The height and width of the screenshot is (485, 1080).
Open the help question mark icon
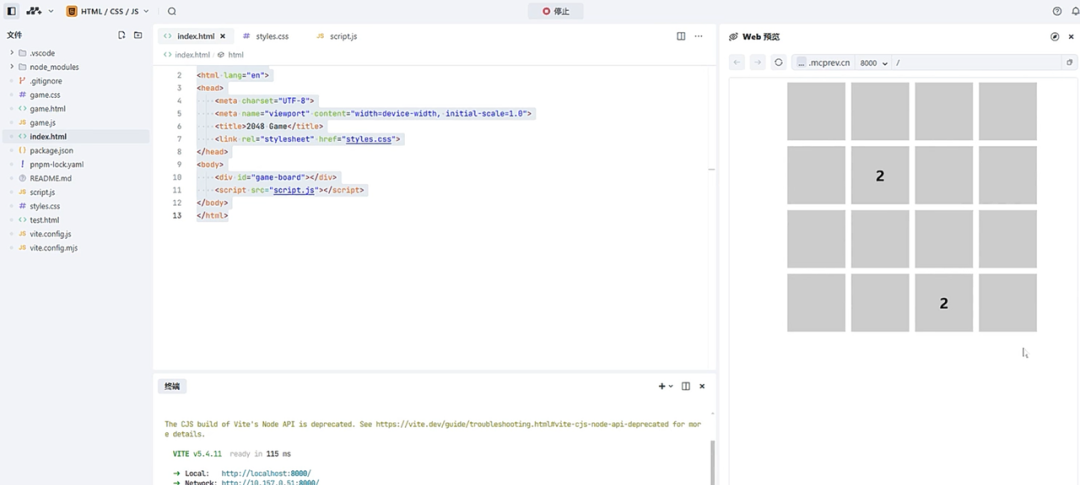[1057, 11]
